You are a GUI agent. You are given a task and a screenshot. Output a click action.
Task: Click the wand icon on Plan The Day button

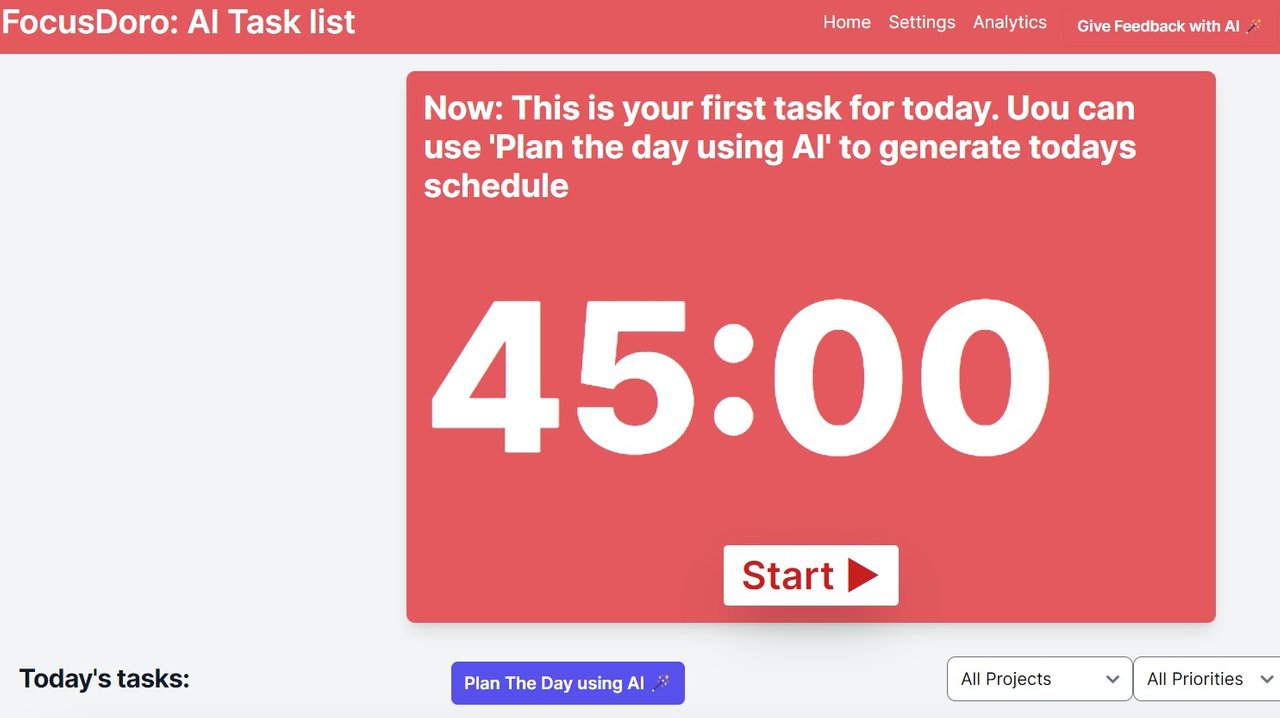[x=661, y=683]
